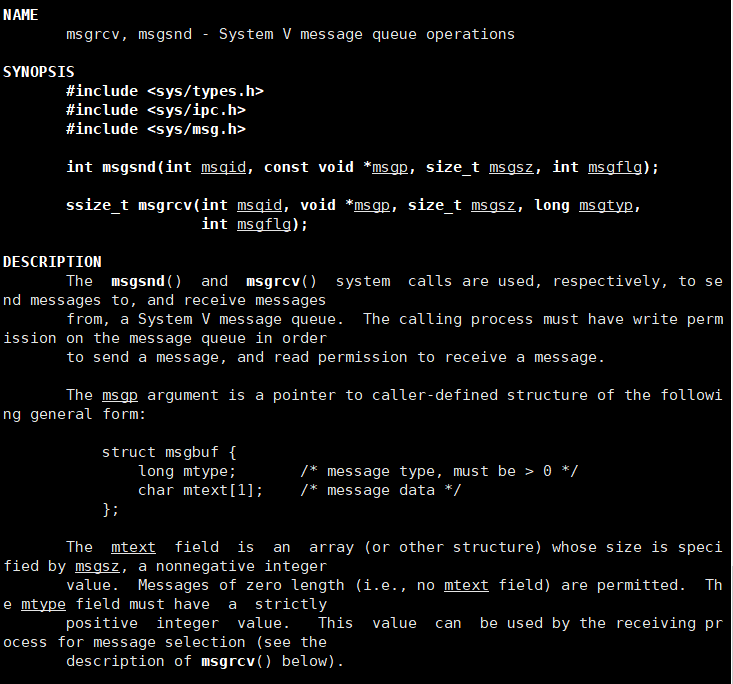
Task: Click underlined msqid in msgsnd prototype
Action: click(223, 167)
